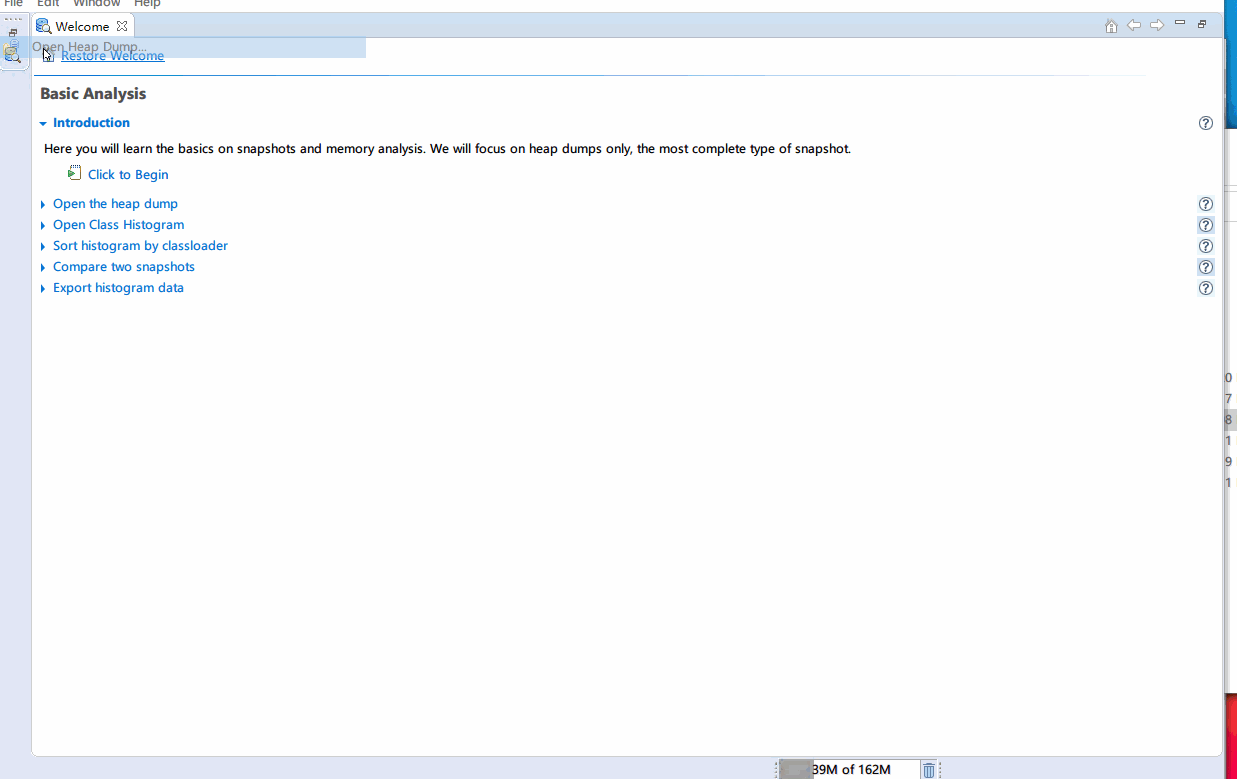Screen dimensions: 1237x779
Task: Open help for Compare two snapshots
Action: 1206,267
